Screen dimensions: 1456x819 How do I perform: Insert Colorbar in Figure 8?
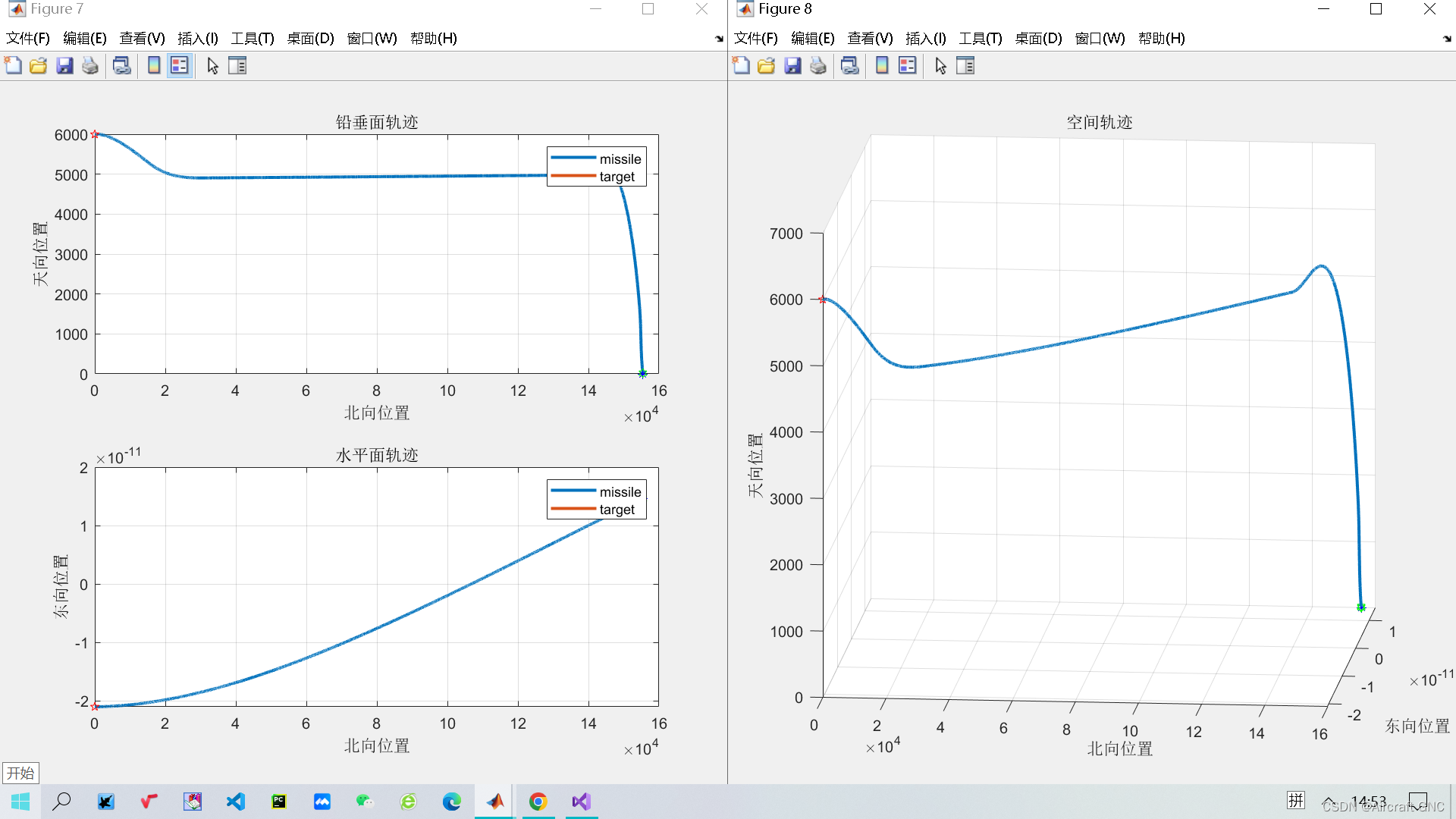click(x=882, y=66)
